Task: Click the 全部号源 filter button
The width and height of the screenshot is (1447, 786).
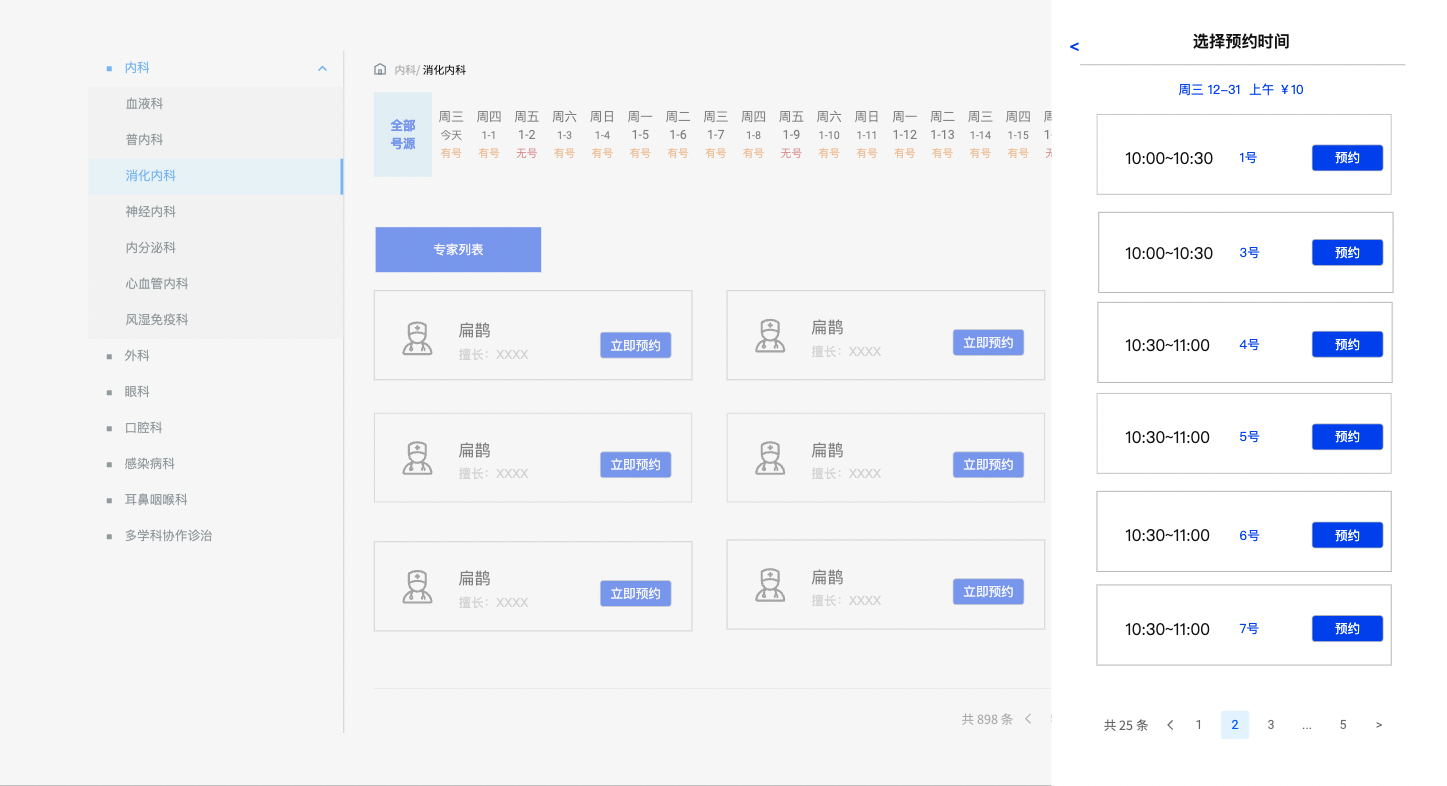Action: [403, 135]
